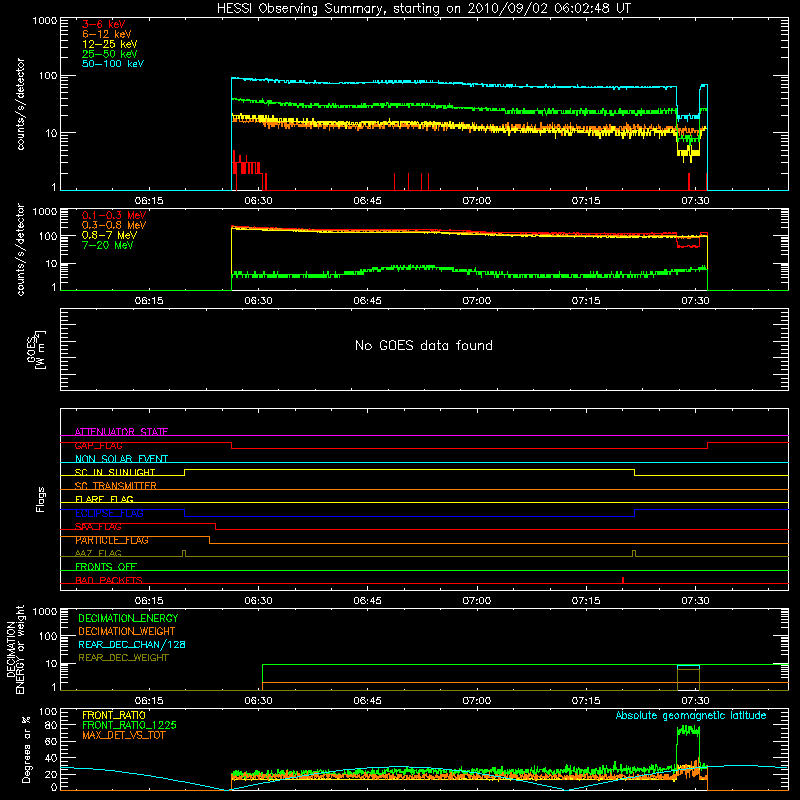This screenshot has height=800, width=800.
Task: Select the 0.1-0.3 MeV legend label
Action: [114, 215]
